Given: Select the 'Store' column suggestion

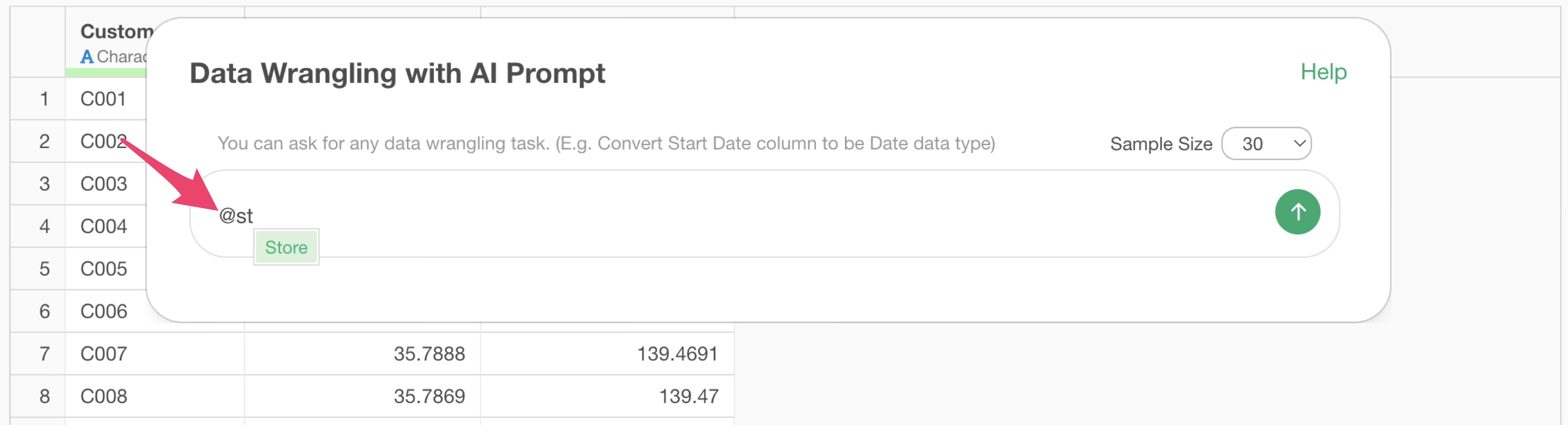Looking at the screenshot, I should click(x=286, y=247).
